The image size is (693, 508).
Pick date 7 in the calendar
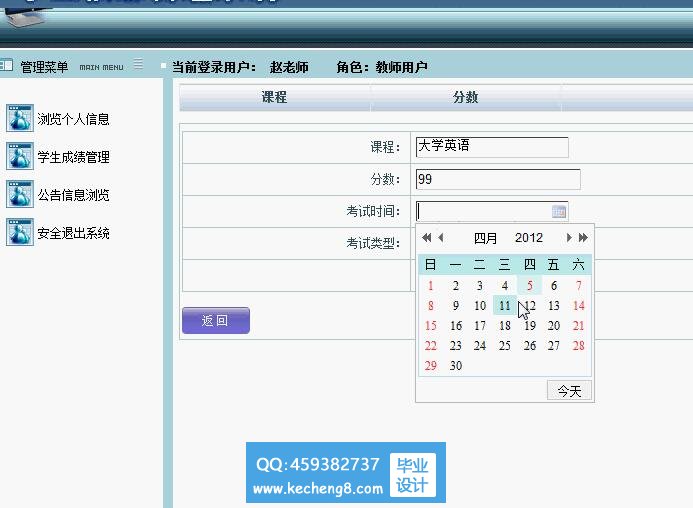click(579, 286)
